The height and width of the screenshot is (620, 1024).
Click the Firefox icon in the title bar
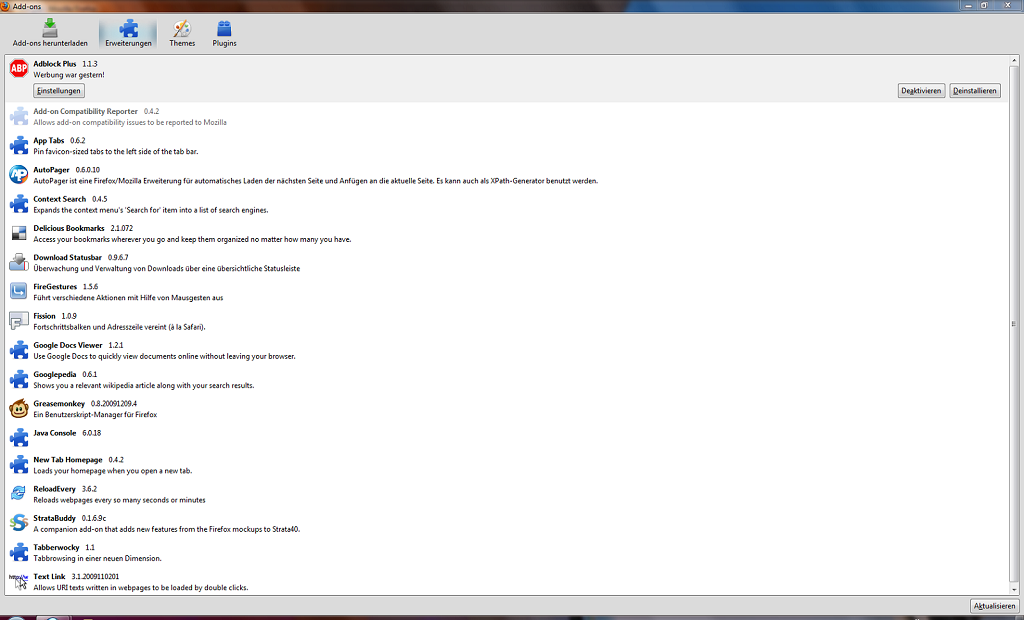5,6
